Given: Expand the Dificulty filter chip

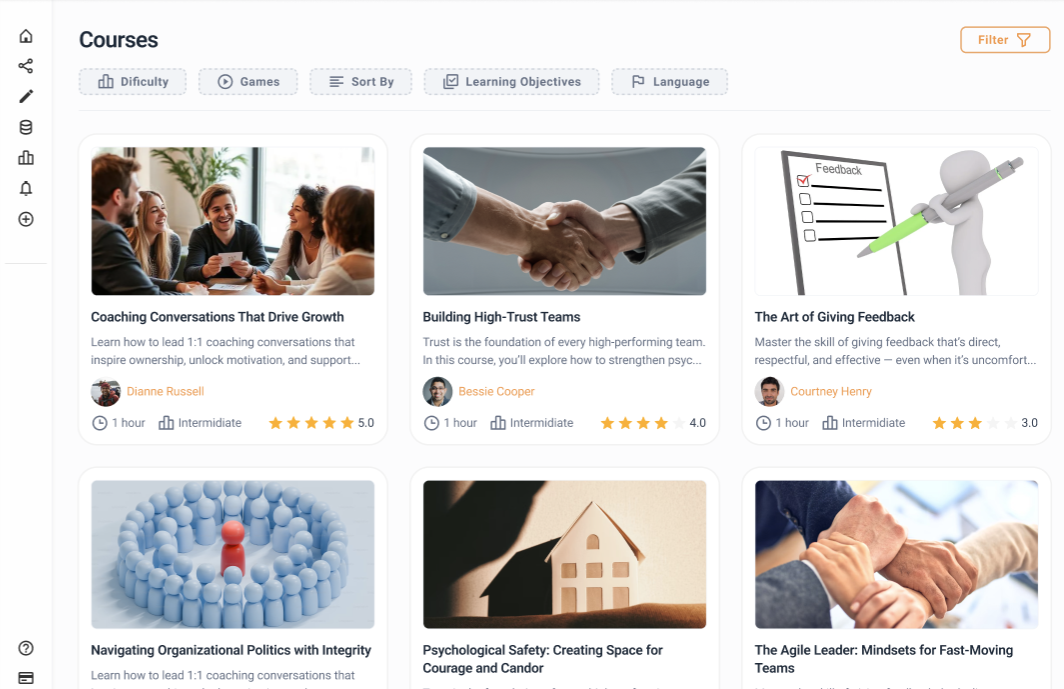Looking at the screenshot, I should [133, 81].
